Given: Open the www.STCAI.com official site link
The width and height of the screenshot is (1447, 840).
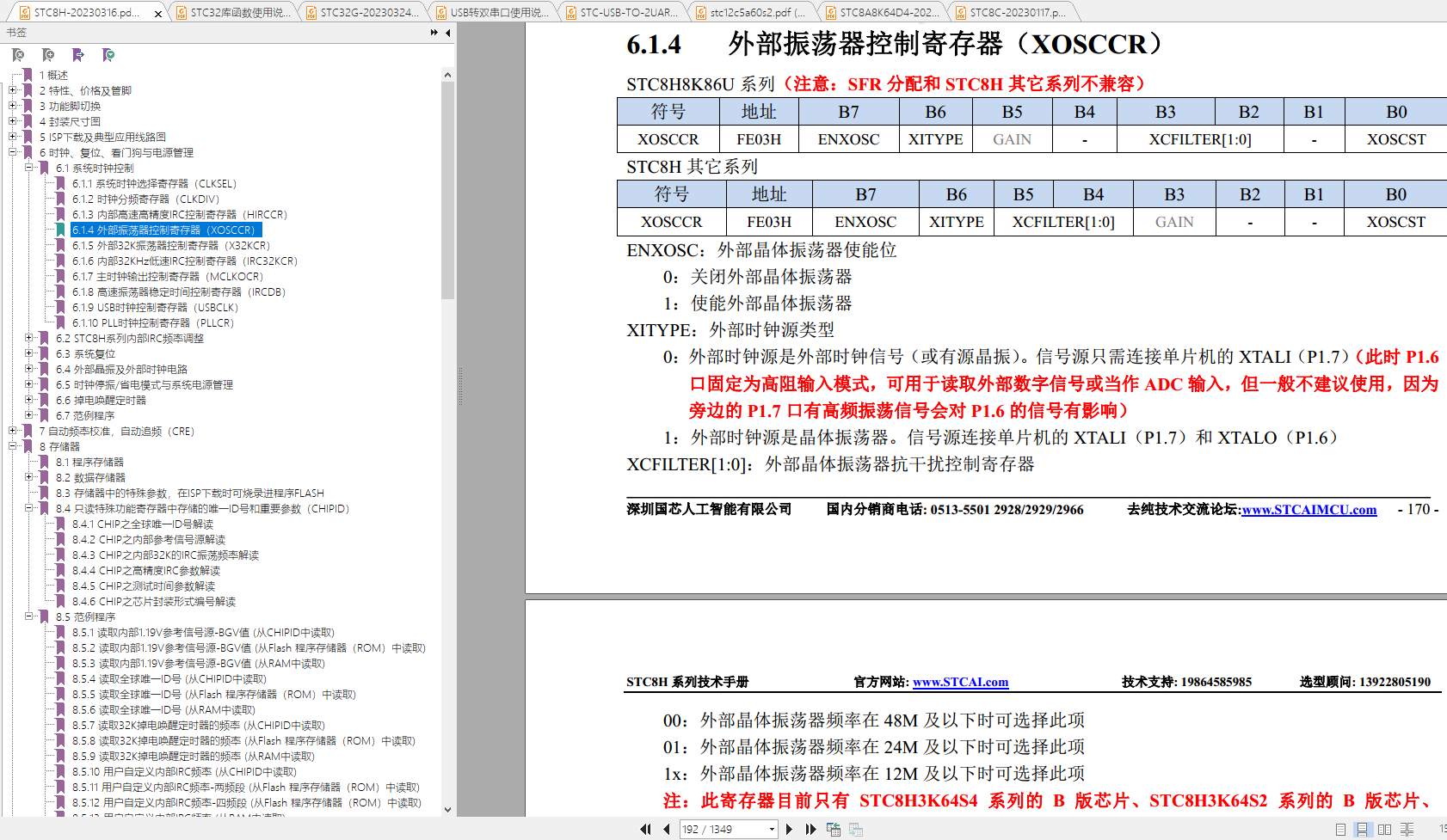Looking at the screenshot, I should click(960, 683).
